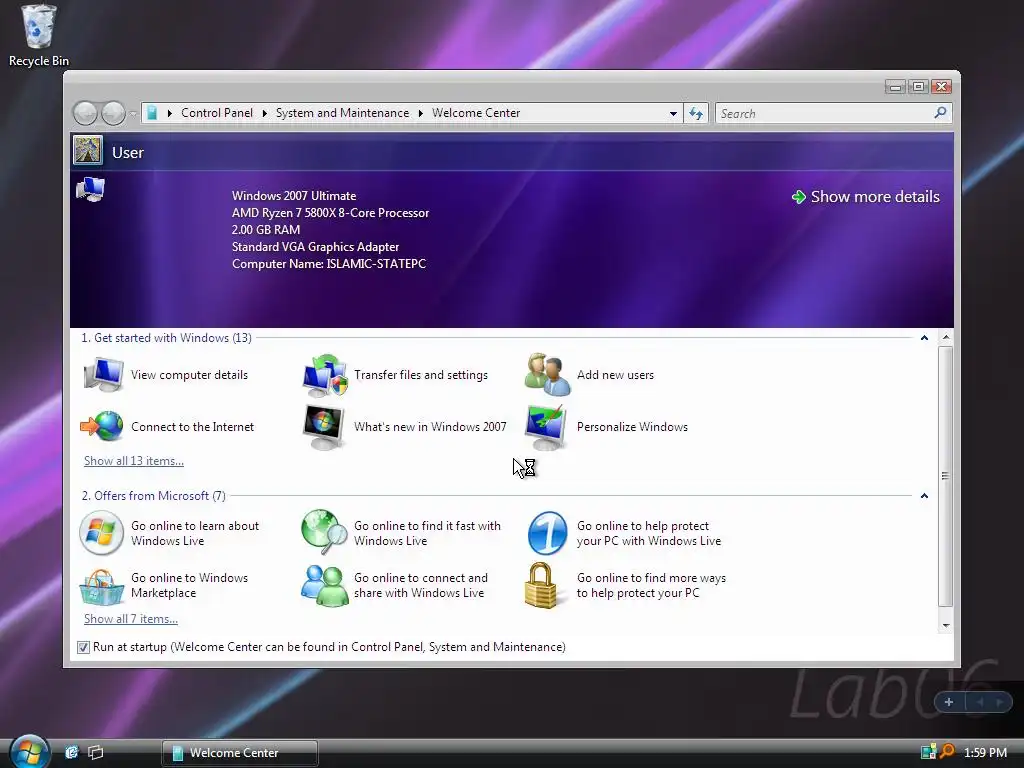
Task: Collapse the Get started with Windows section
Action: coord(924,338)
